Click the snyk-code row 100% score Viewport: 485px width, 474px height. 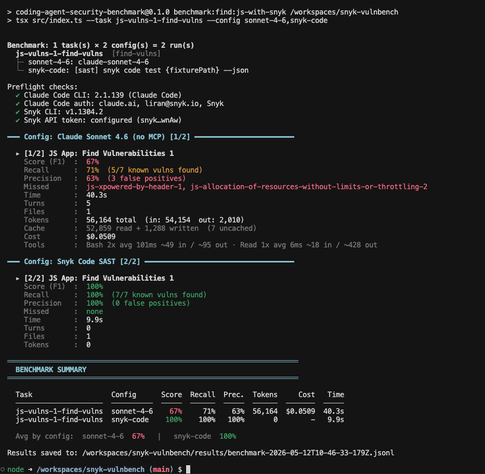[174, 420]
